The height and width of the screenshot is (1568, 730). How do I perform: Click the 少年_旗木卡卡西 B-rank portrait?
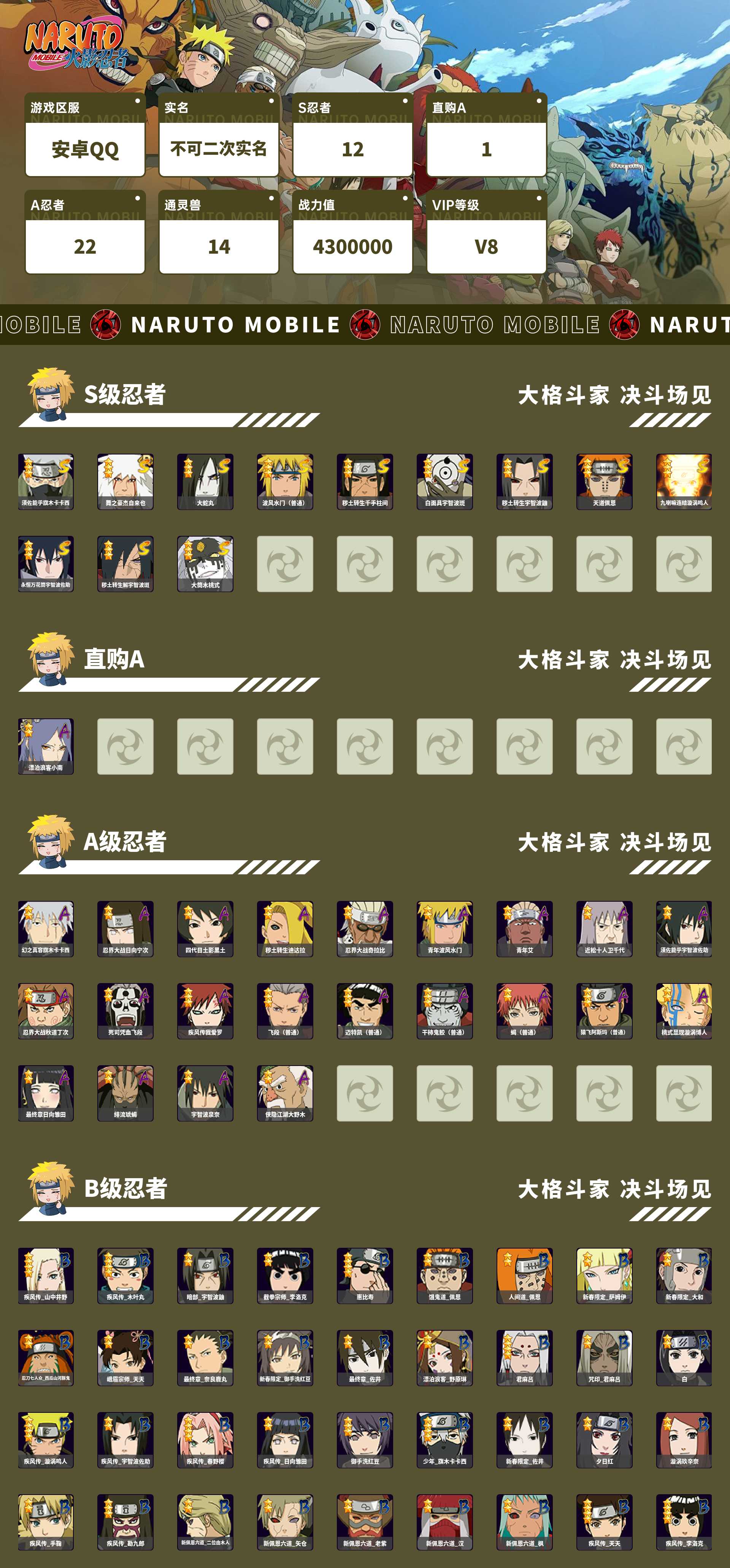tap(445, 1439)
